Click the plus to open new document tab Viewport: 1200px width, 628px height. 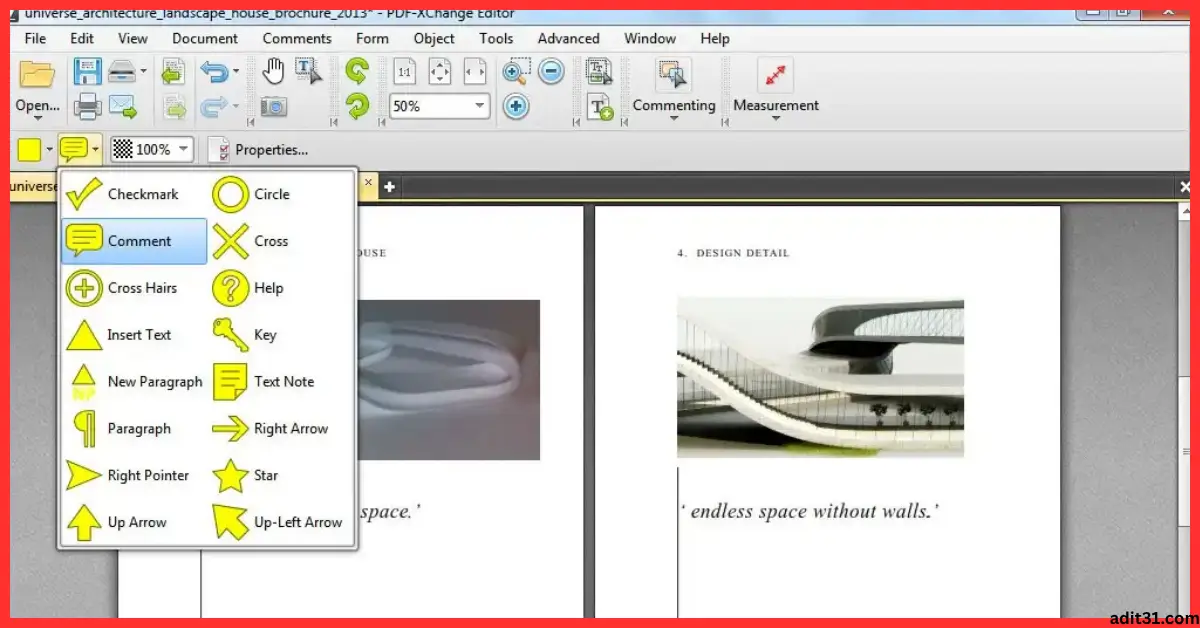(x=389, y=186)
